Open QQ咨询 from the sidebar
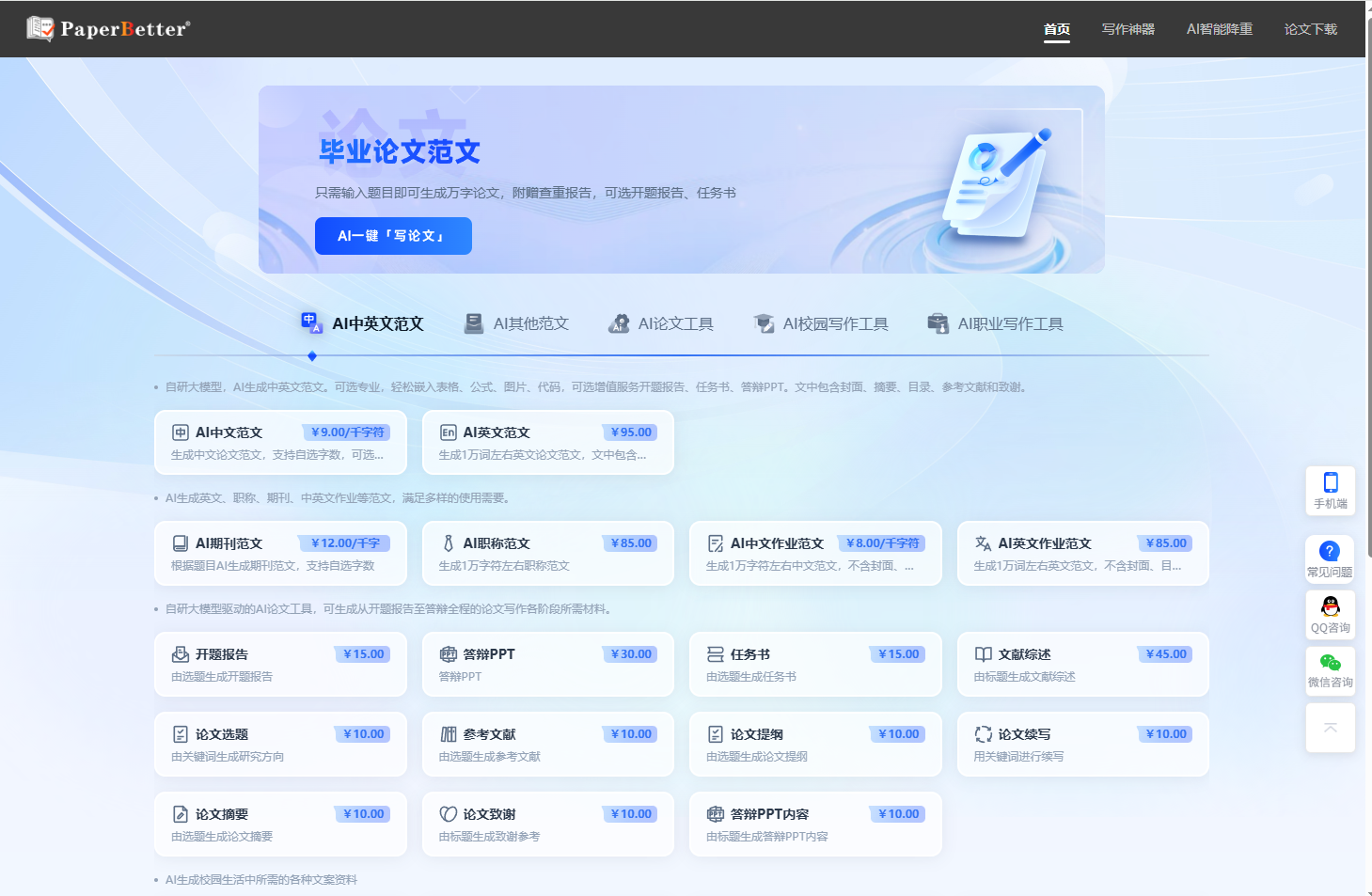The height and width of the screenshot is (896, 1372). coord(1331,615)
